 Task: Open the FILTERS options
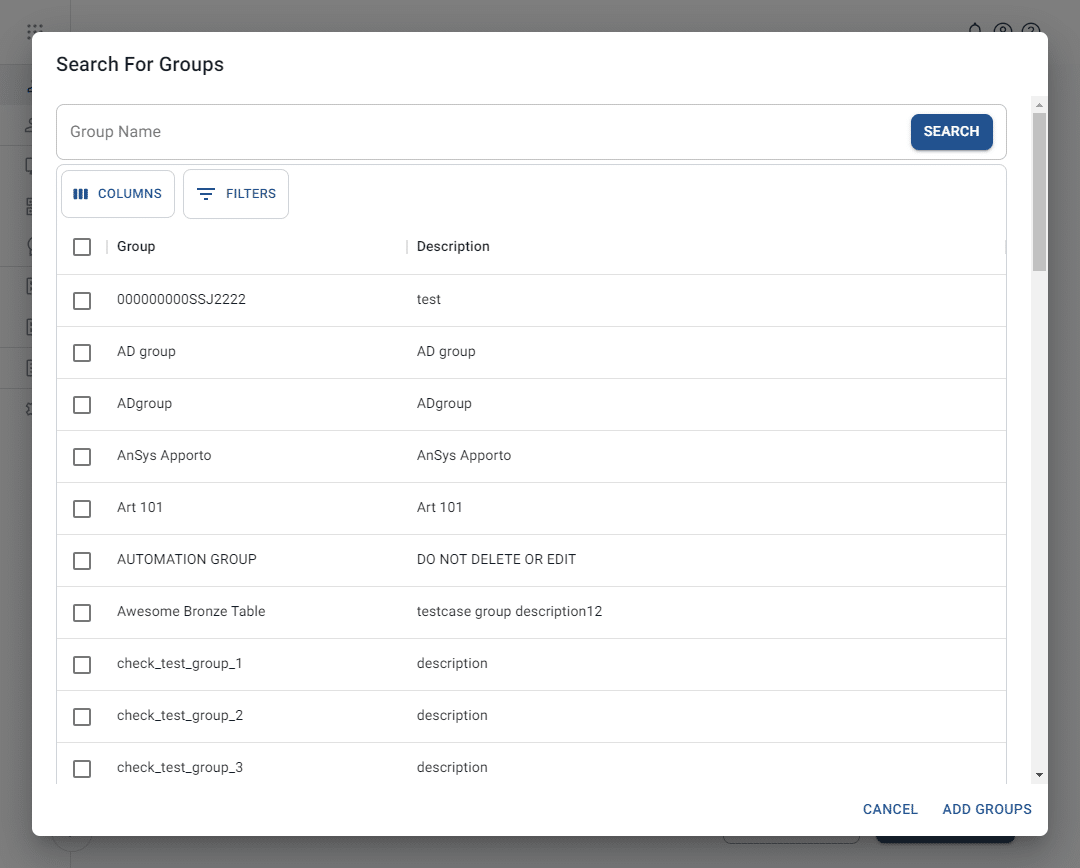[x=235, y=194]
